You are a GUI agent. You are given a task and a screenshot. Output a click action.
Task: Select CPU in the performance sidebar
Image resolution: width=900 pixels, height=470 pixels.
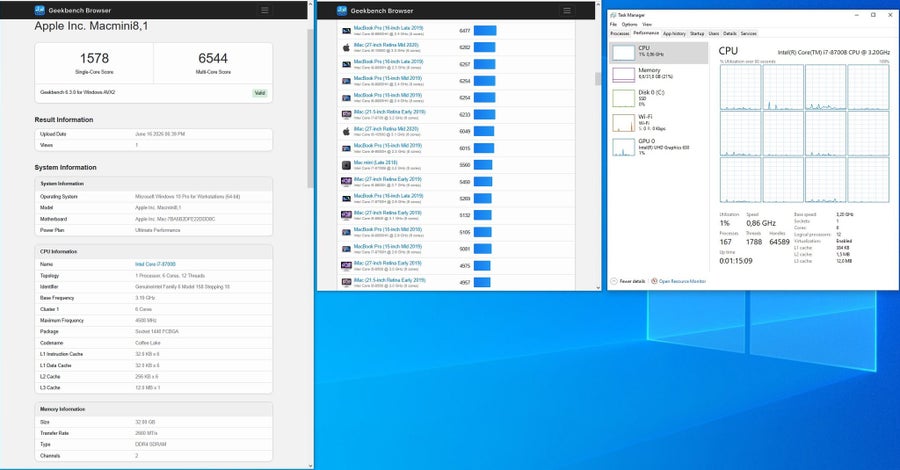(658, 52)
